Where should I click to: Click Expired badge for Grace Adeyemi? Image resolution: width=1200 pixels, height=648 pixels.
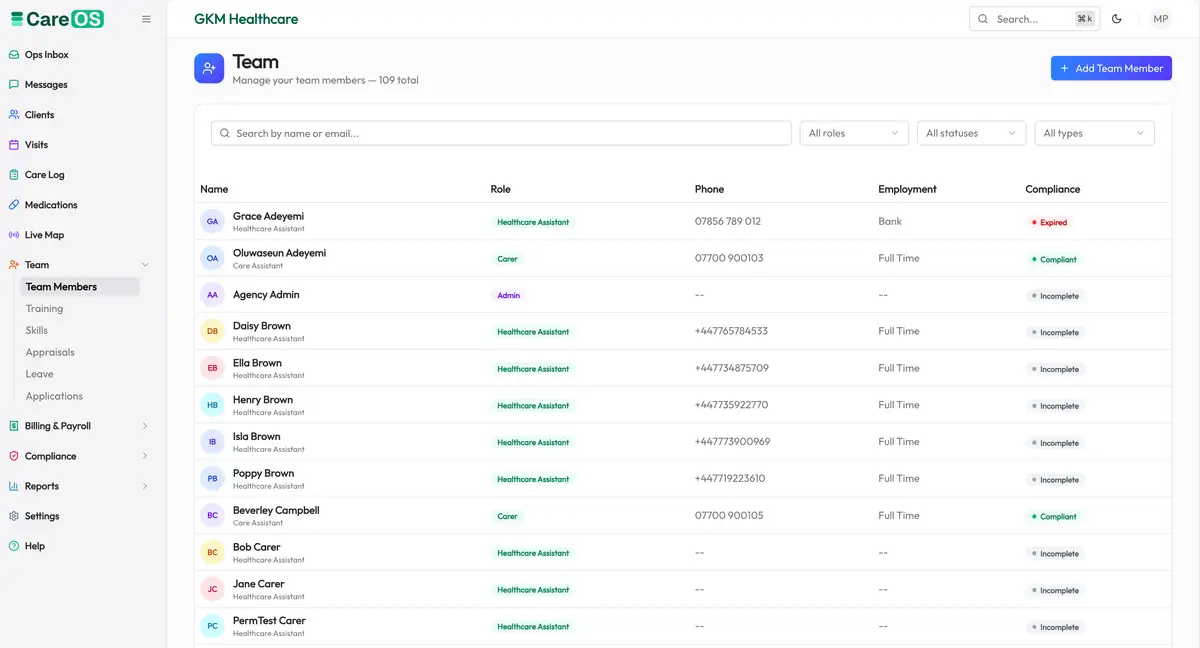[x=1049, y=222]
